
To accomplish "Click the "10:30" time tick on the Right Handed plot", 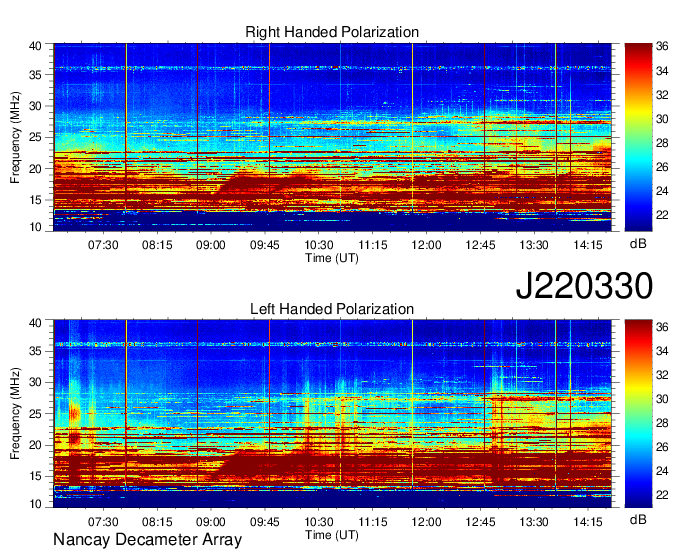I will click(318, 245).
